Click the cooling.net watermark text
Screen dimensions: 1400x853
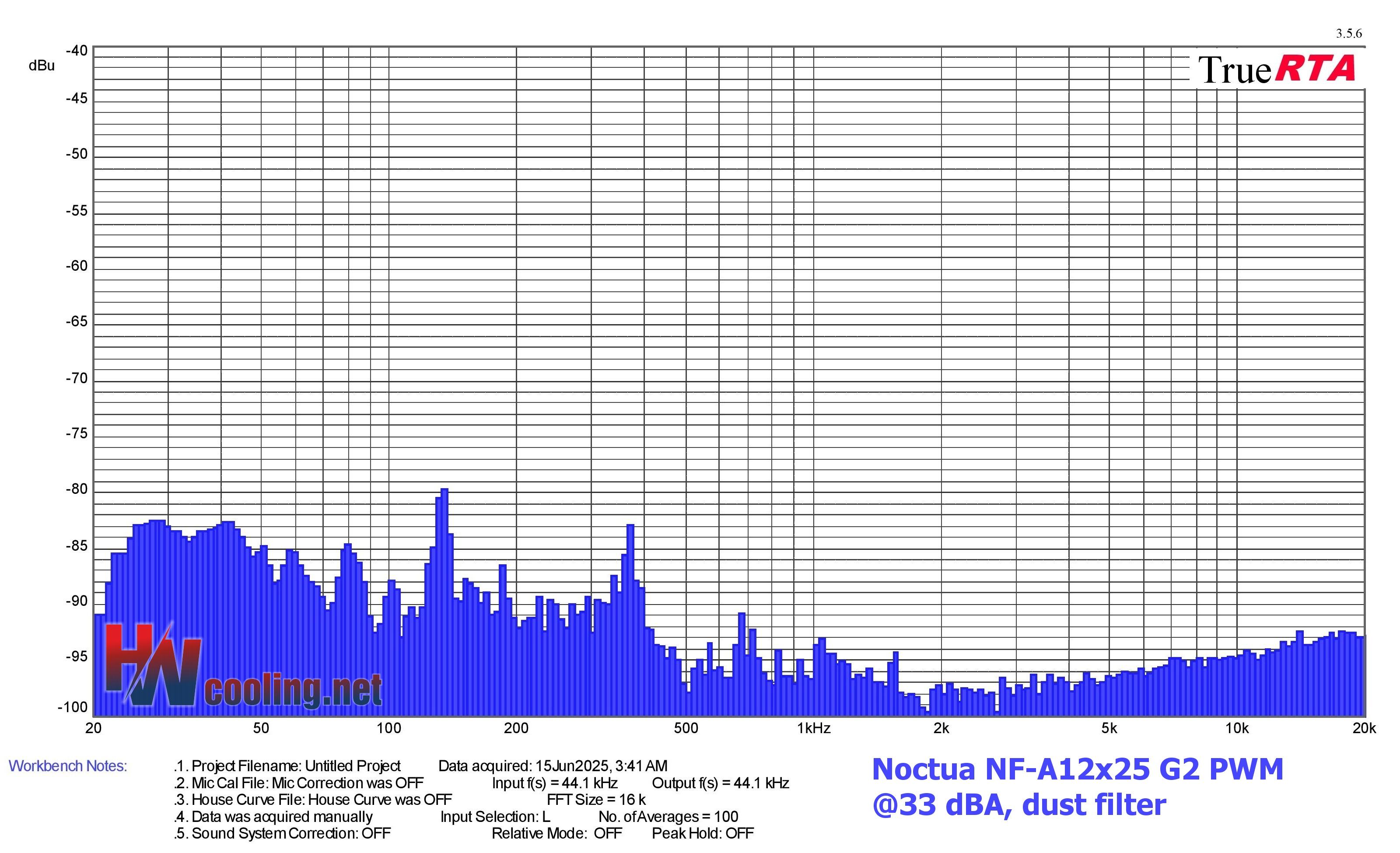(x=293, y=691)
